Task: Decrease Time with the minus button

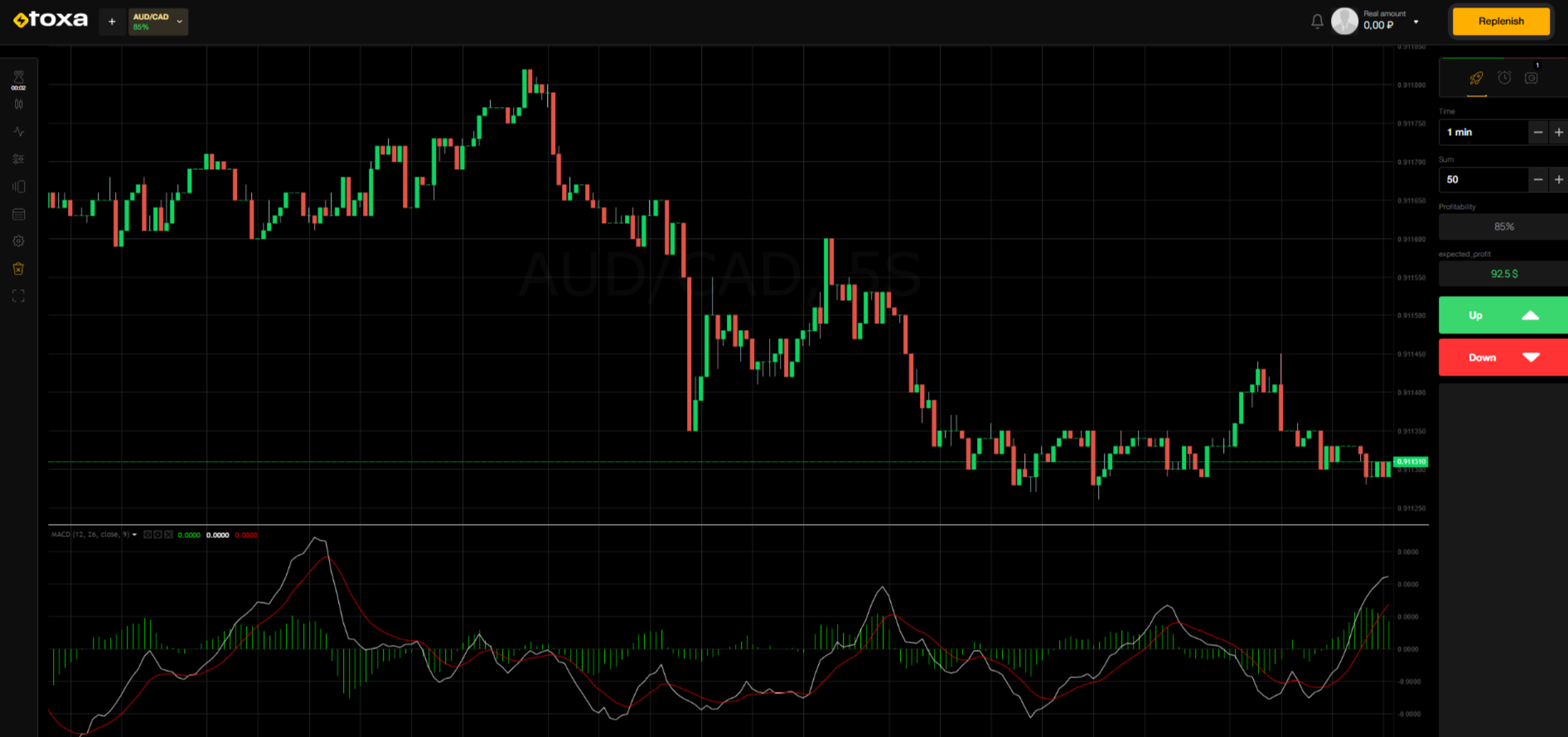Action: (x=1538, y=132)
